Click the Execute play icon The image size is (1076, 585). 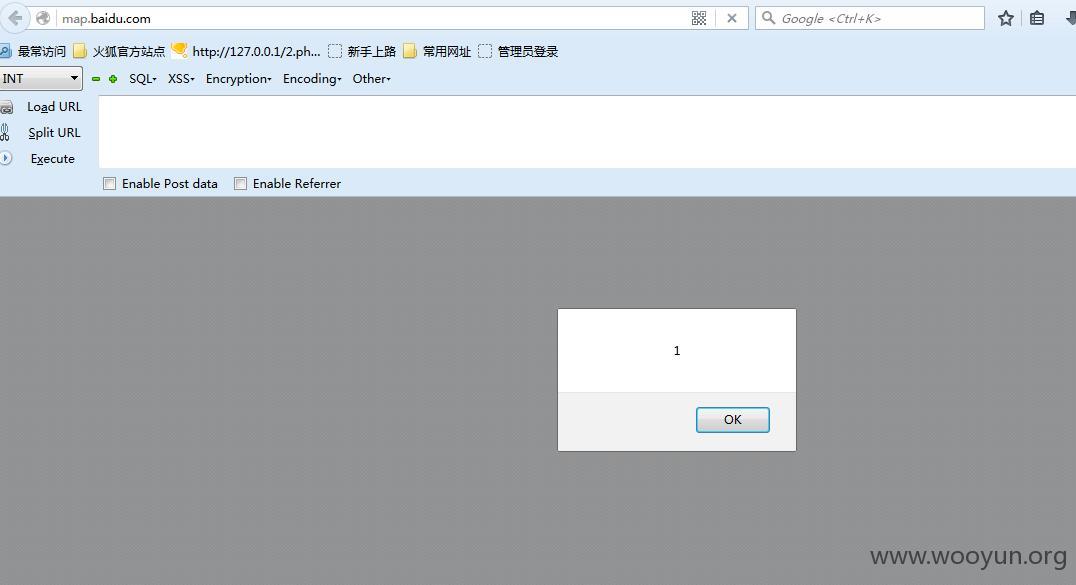click(5, 159)
